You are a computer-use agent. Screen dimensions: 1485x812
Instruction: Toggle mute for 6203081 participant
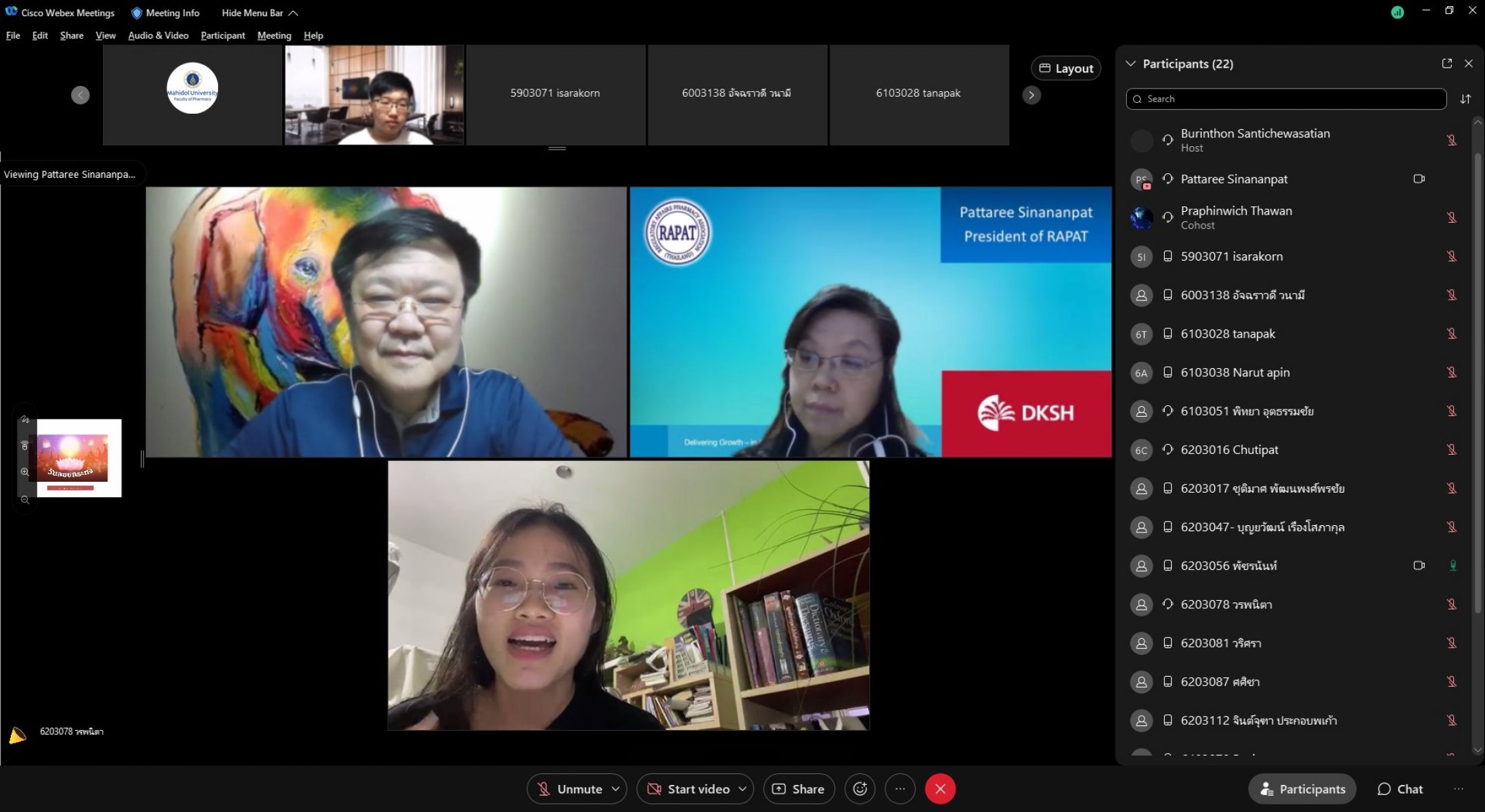[x=1452, y=643]
